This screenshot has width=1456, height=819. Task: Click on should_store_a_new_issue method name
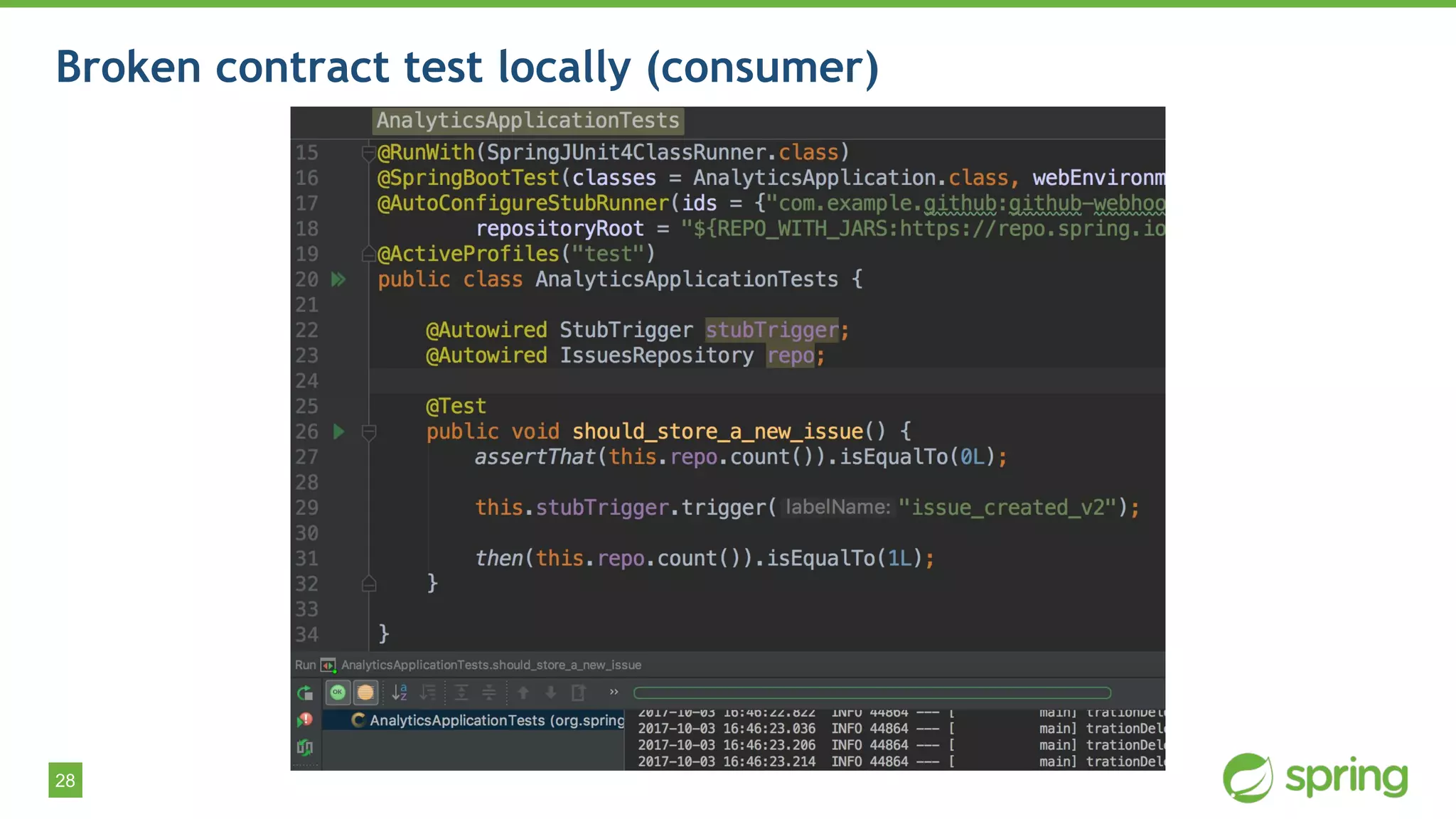pos(717,432)
